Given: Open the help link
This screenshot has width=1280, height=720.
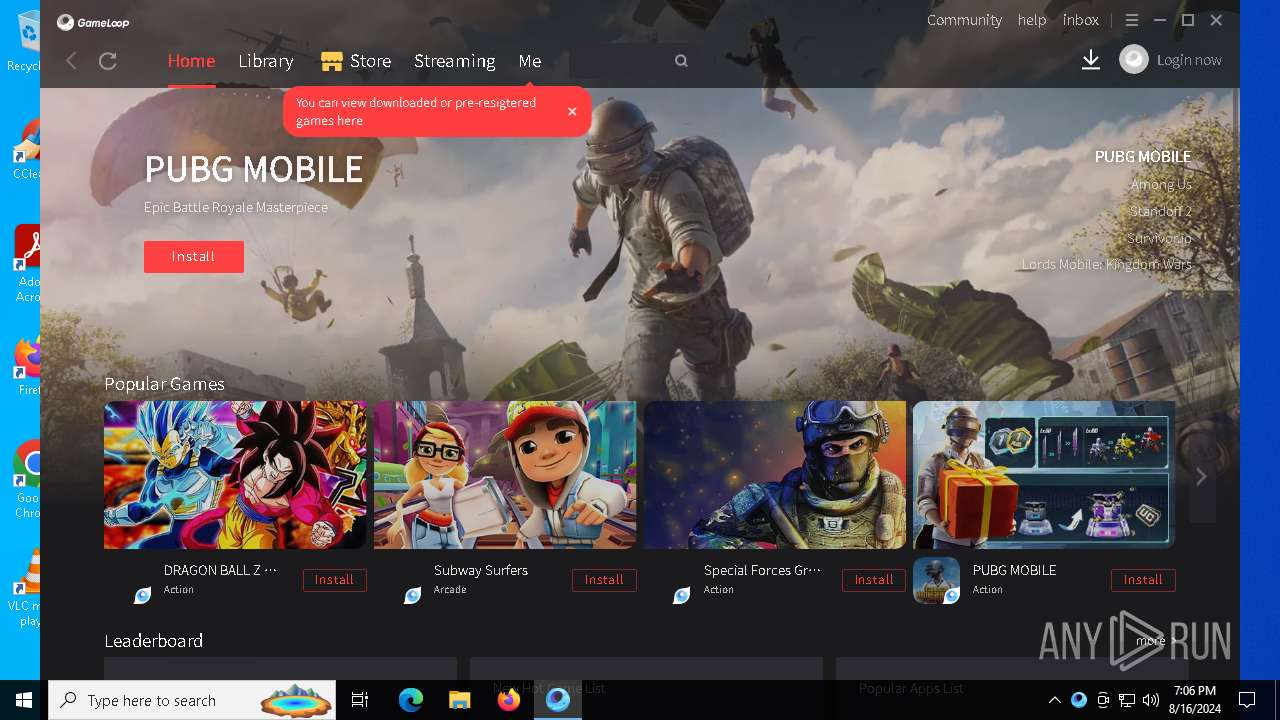Looking at the screenshot, I should tap(1032, 20).
